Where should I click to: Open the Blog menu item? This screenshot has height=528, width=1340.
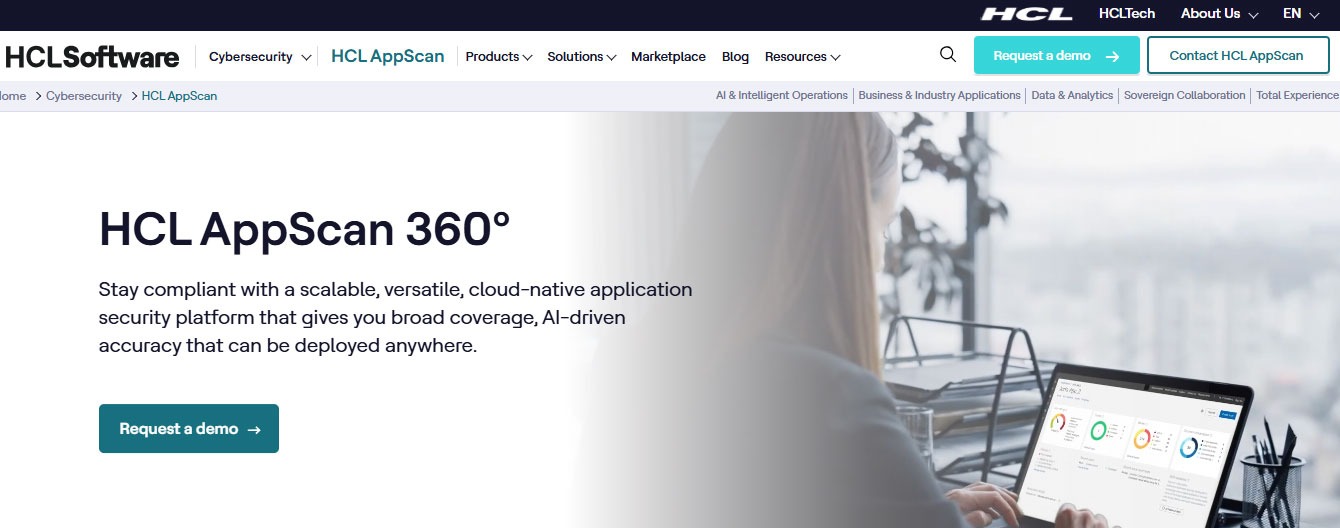[735, 57]
